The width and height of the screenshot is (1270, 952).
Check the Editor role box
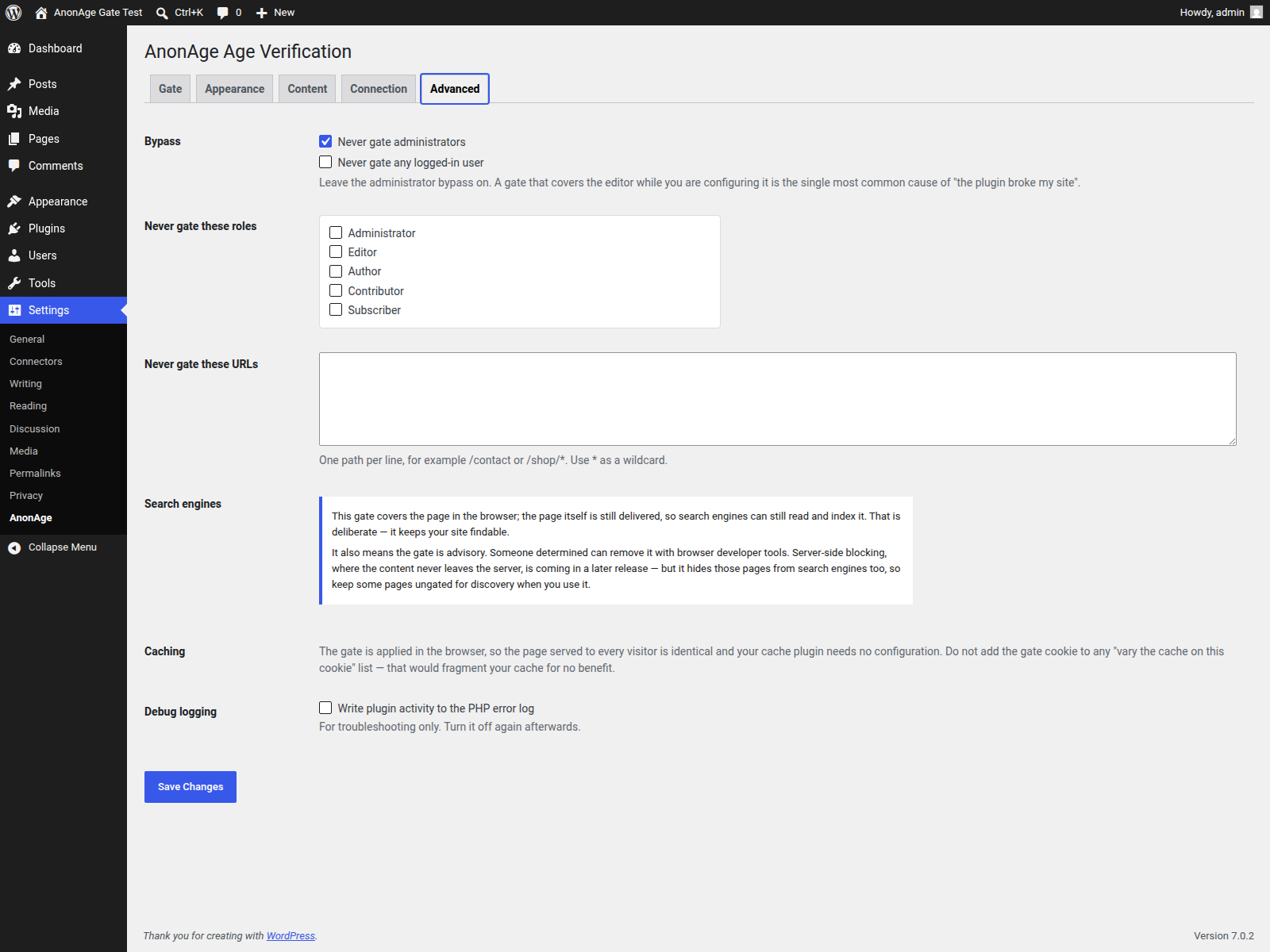coord(336,251)
